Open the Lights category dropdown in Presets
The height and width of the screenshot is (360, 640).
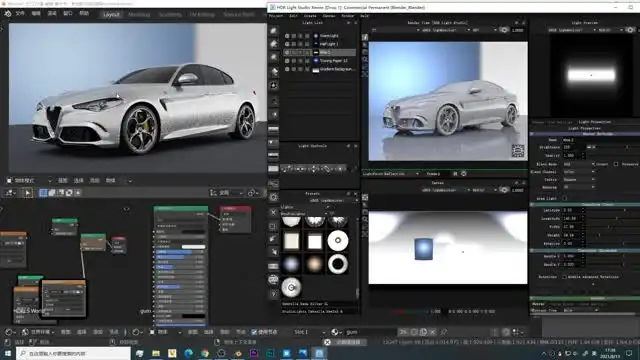coord(305,207)
